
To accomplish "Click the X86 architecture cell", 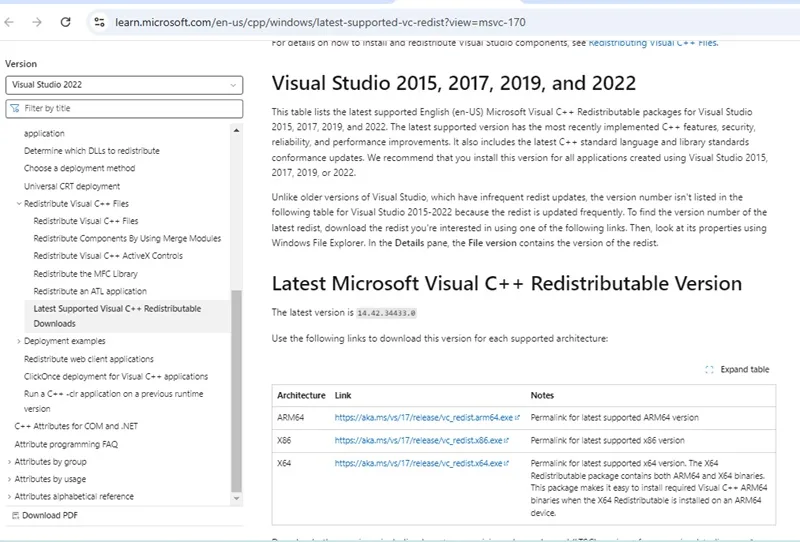I will [x=284, y=440].
